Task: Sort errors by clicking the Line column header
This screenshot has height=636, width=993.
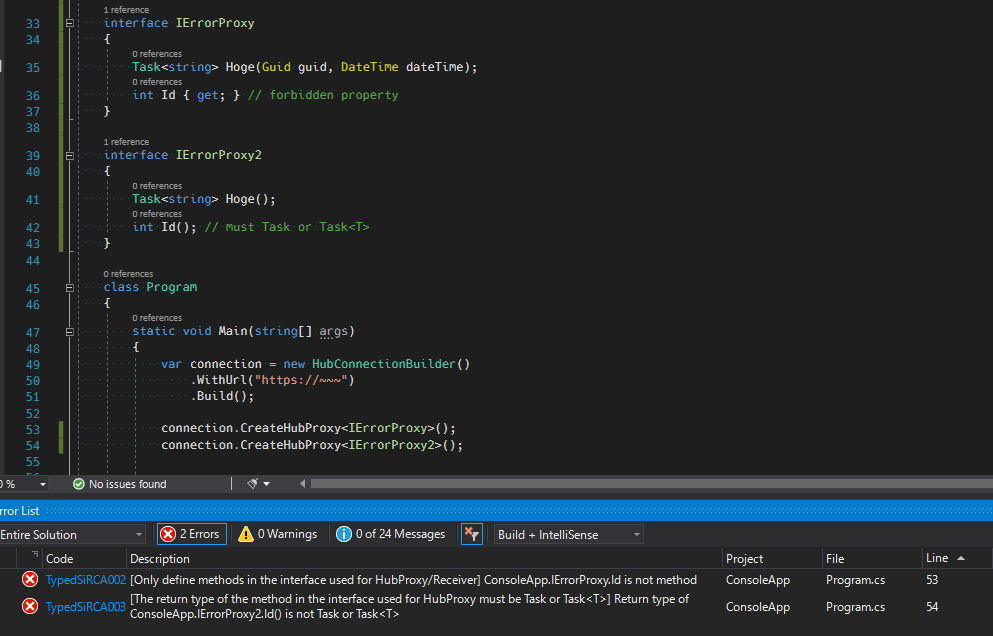Action: (937, 557)
